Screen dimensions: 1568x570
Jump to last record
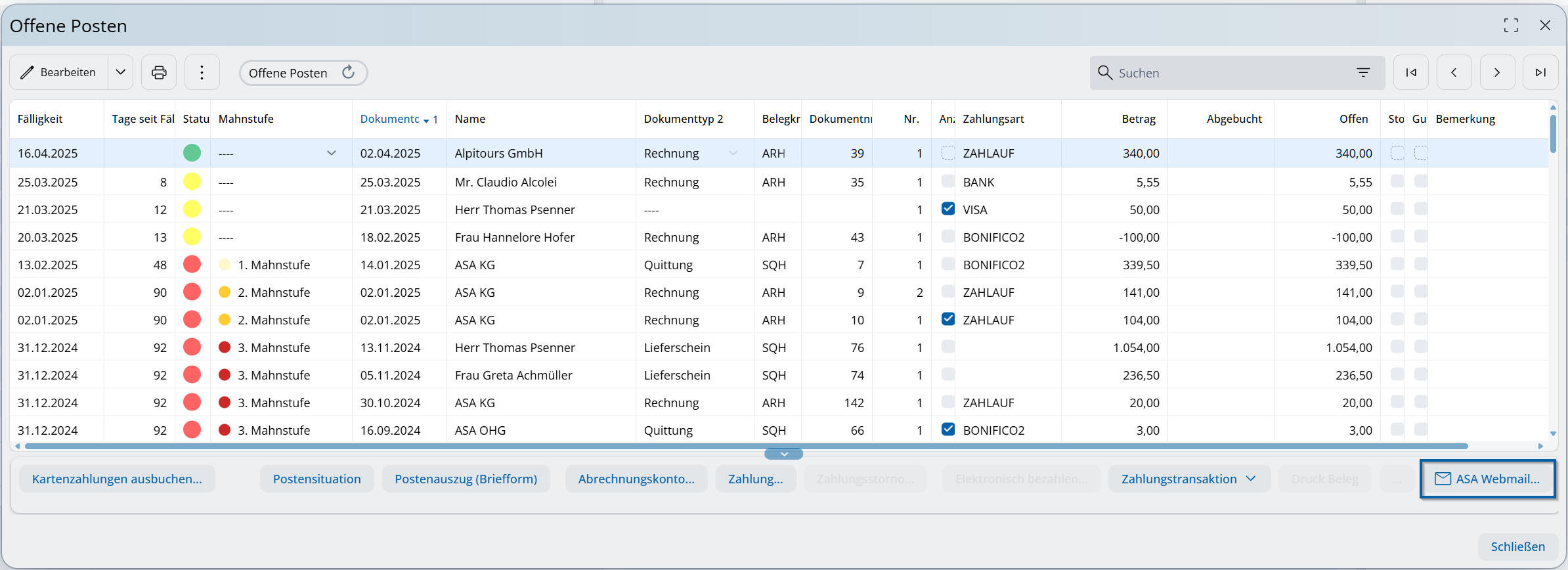pyautogui.click(x=1540, y=72)
